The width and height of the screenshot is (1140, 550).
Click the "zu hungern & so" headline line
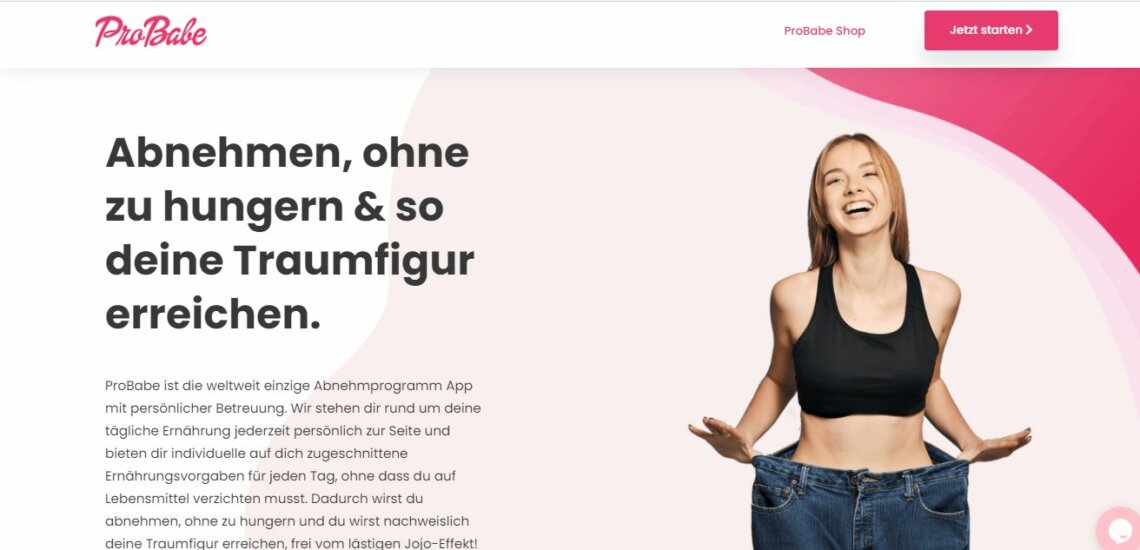(275, 207)
